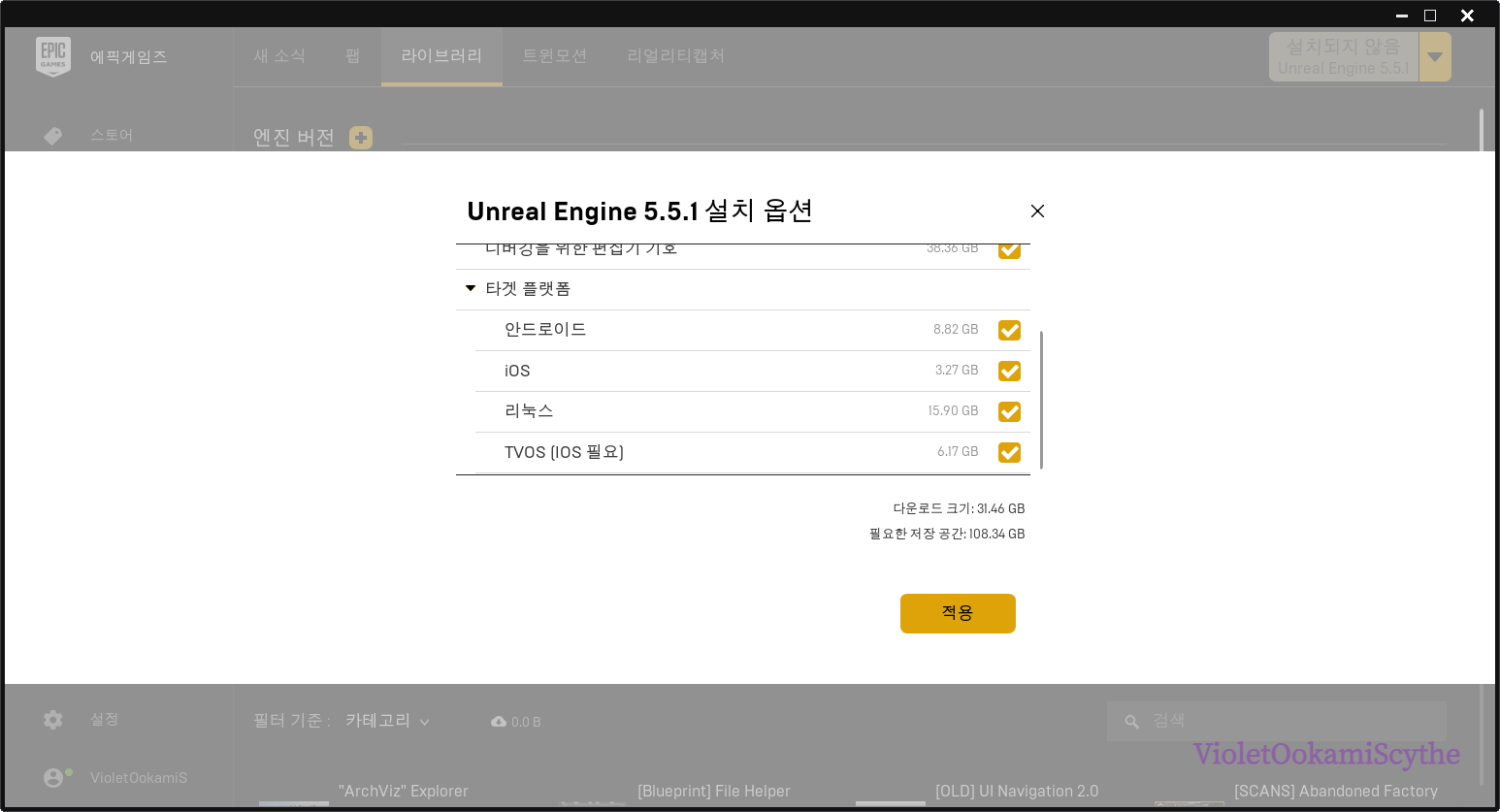Click the Epic Games logo icon

pos(53,57)
